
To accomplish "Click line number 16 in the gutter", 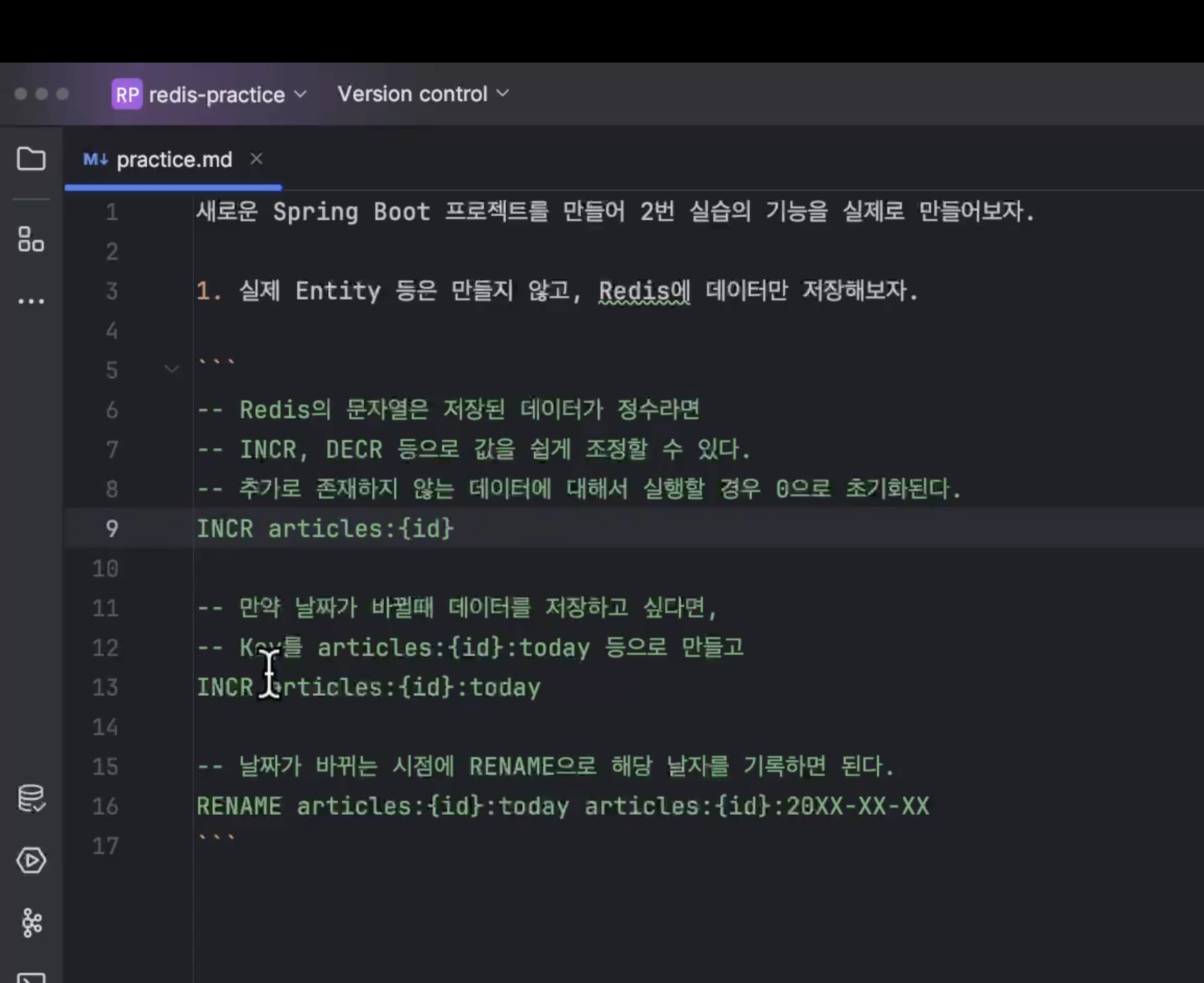I will [106, 806].
